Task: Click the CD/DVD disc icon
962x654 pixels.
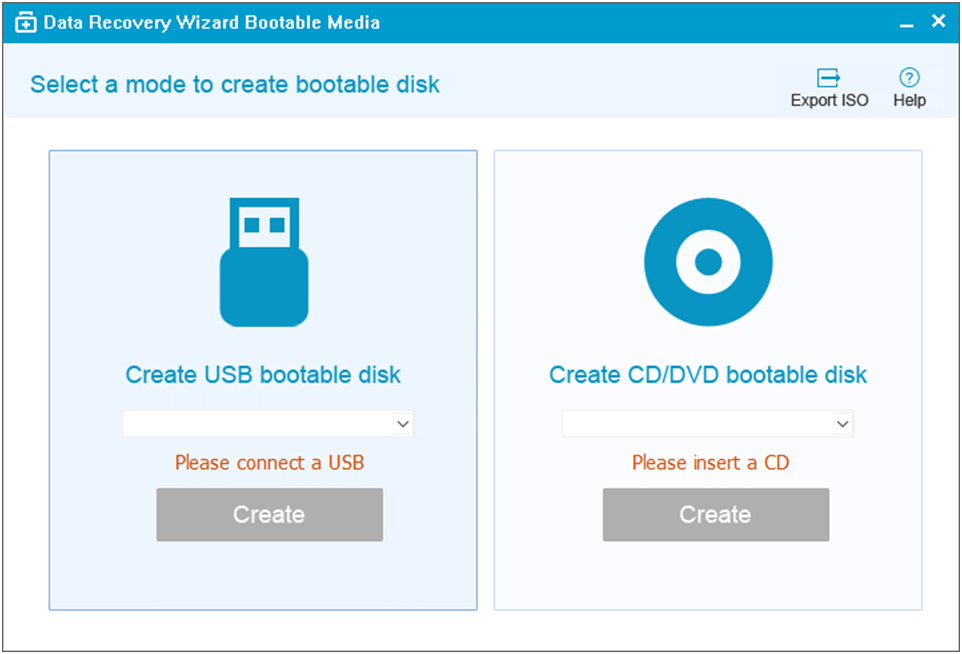Action: click(708, 262)
